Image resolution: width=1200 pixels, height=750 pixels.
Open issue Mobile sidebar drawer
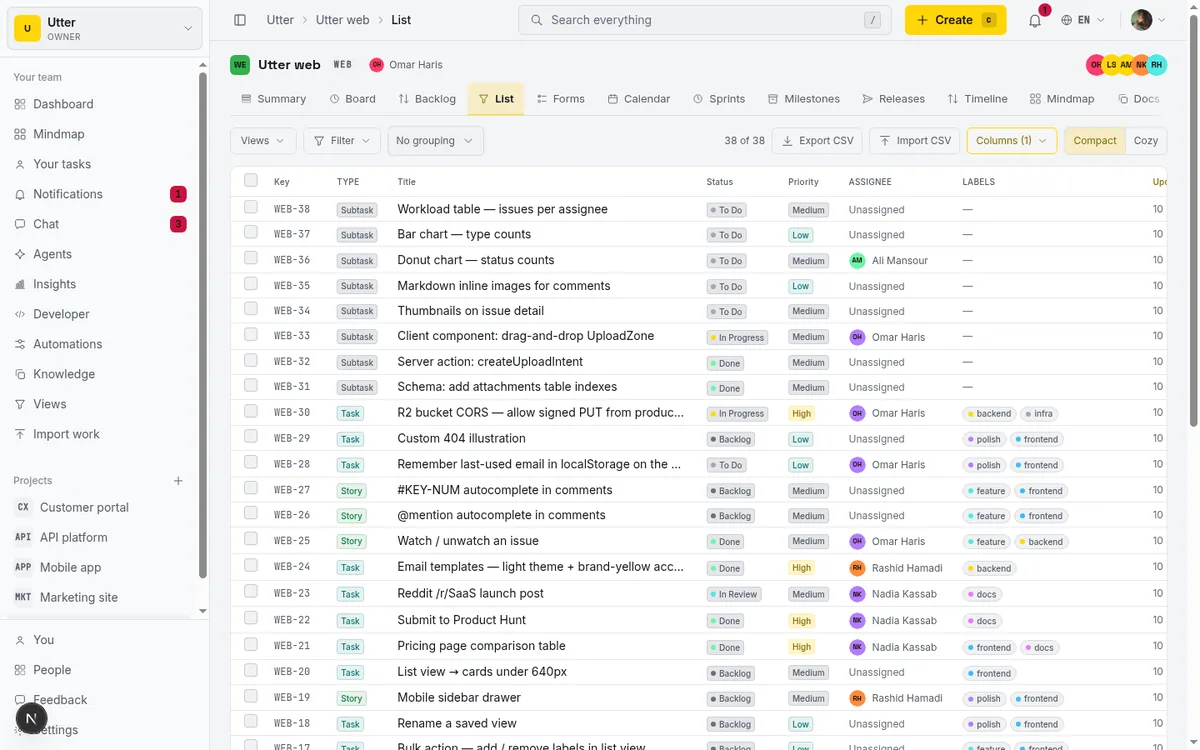459,698
